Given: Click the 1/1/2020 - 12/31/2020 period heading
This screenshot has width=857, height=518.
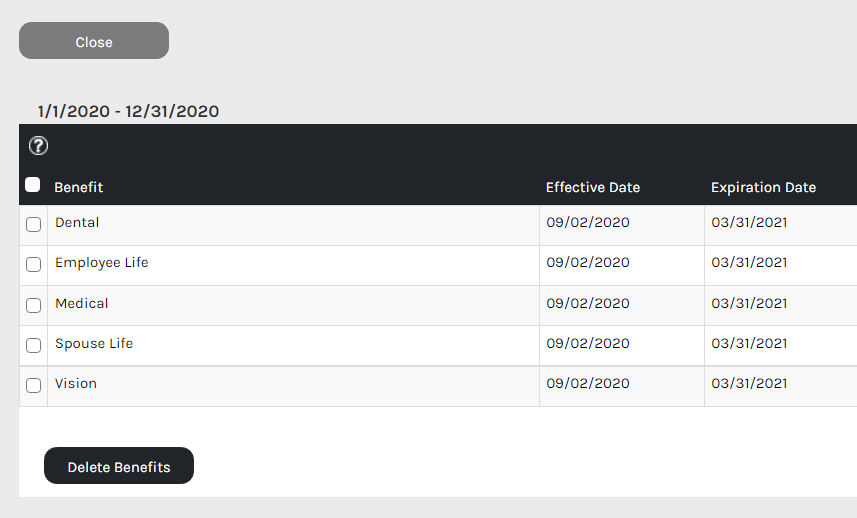Looking at the screenshot, I should (x=128, y=111).
